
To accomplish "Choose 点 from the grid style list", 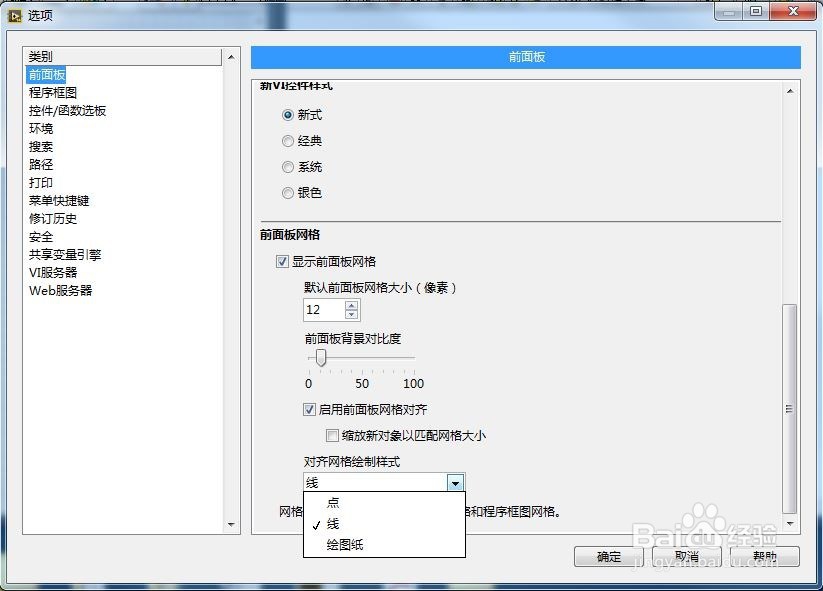I will pyautogui.click(x=384, y=503).
